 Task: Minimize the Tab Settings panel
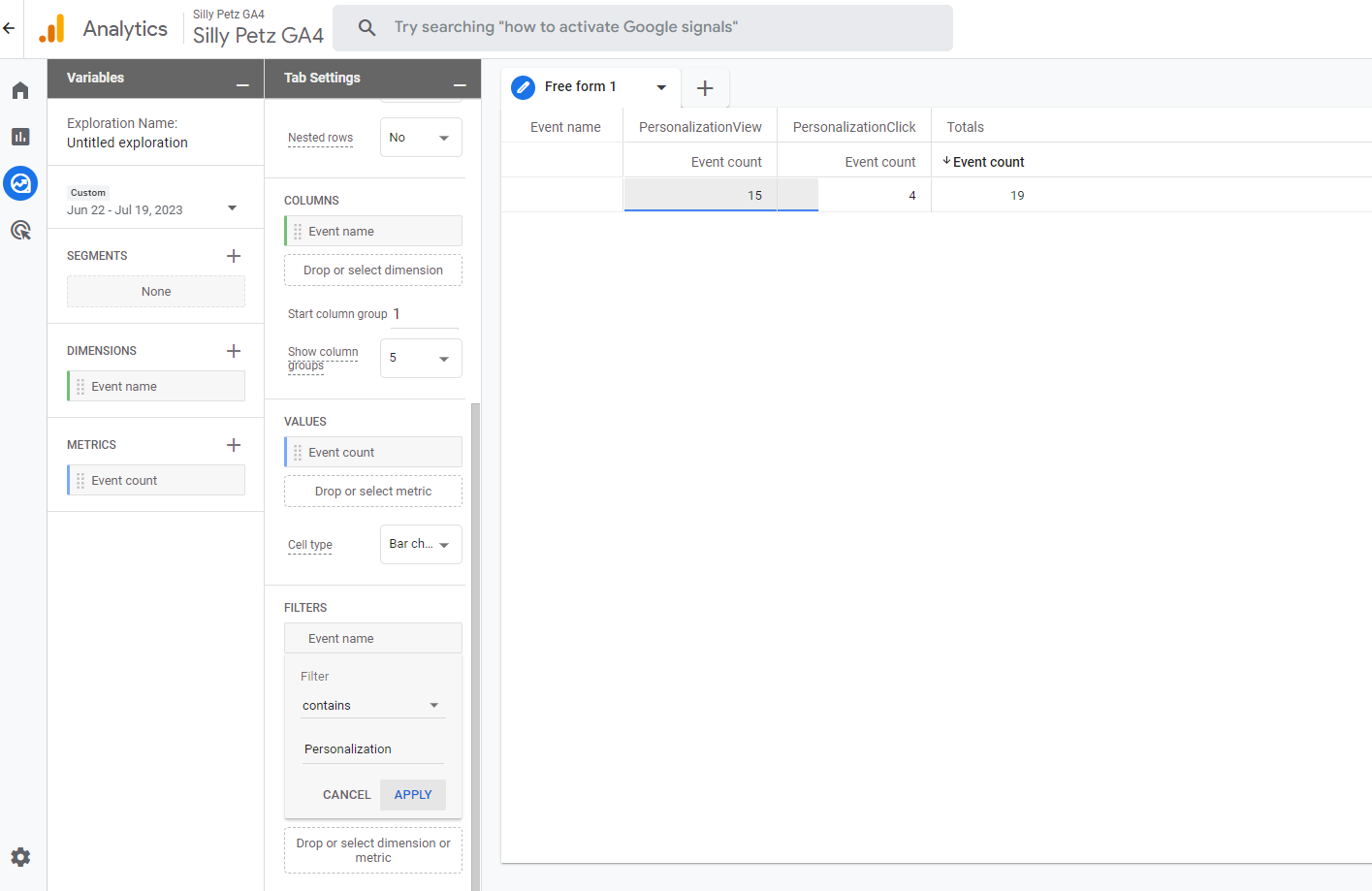460,85
